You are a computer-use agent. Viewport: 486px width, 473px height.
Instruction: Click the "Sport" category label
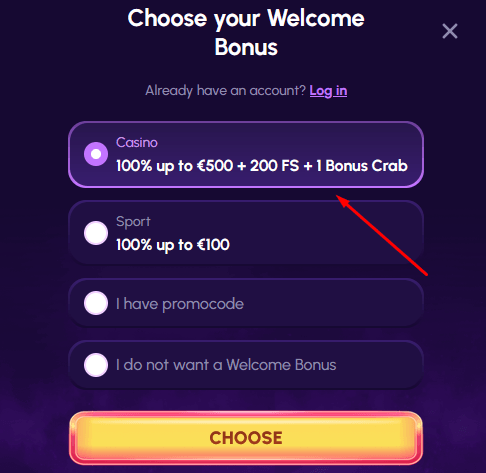point(133,222)
